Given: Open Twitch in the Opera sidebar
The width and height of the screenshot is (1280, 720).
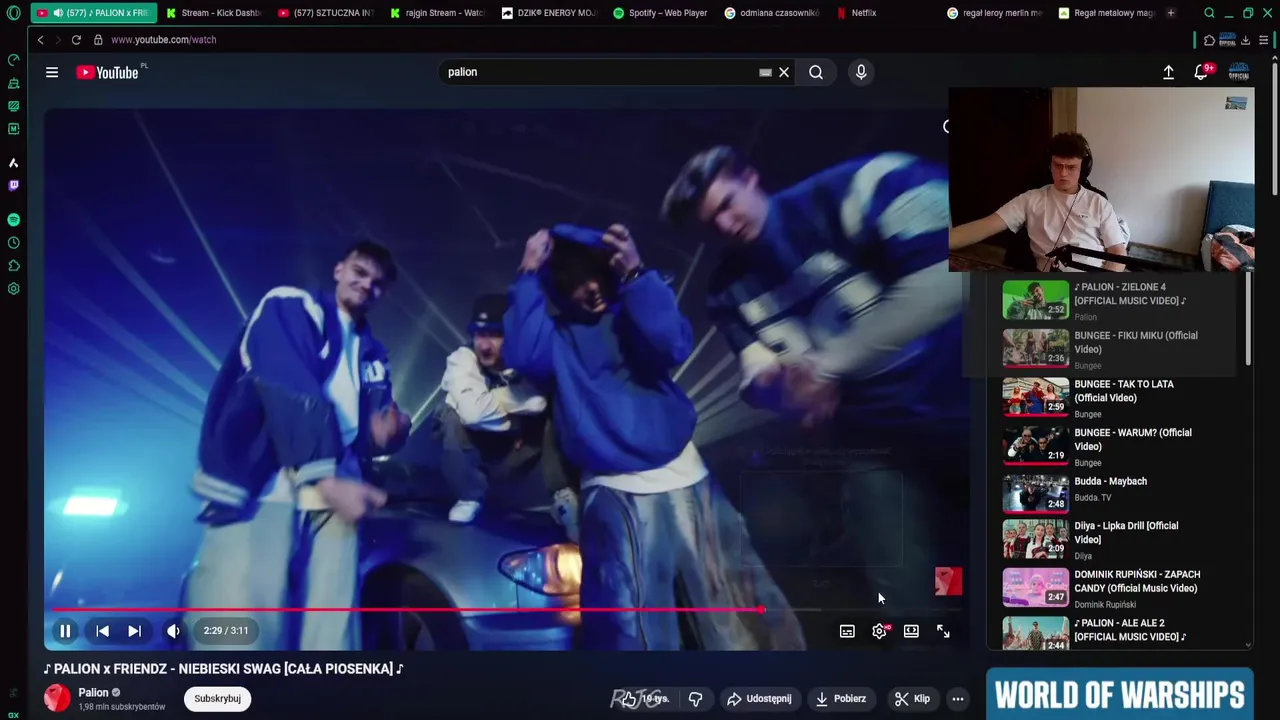Looking at the screenshot, I should point(13,185).
